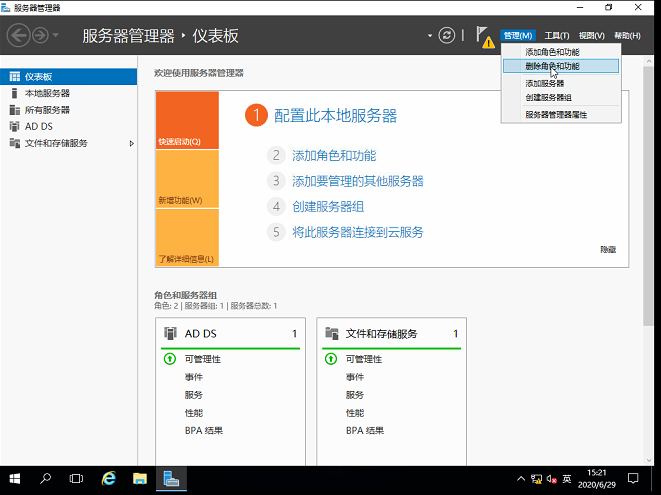
Task: Click the 本地服务器 sidebar icon
Action: click(15, 93)
